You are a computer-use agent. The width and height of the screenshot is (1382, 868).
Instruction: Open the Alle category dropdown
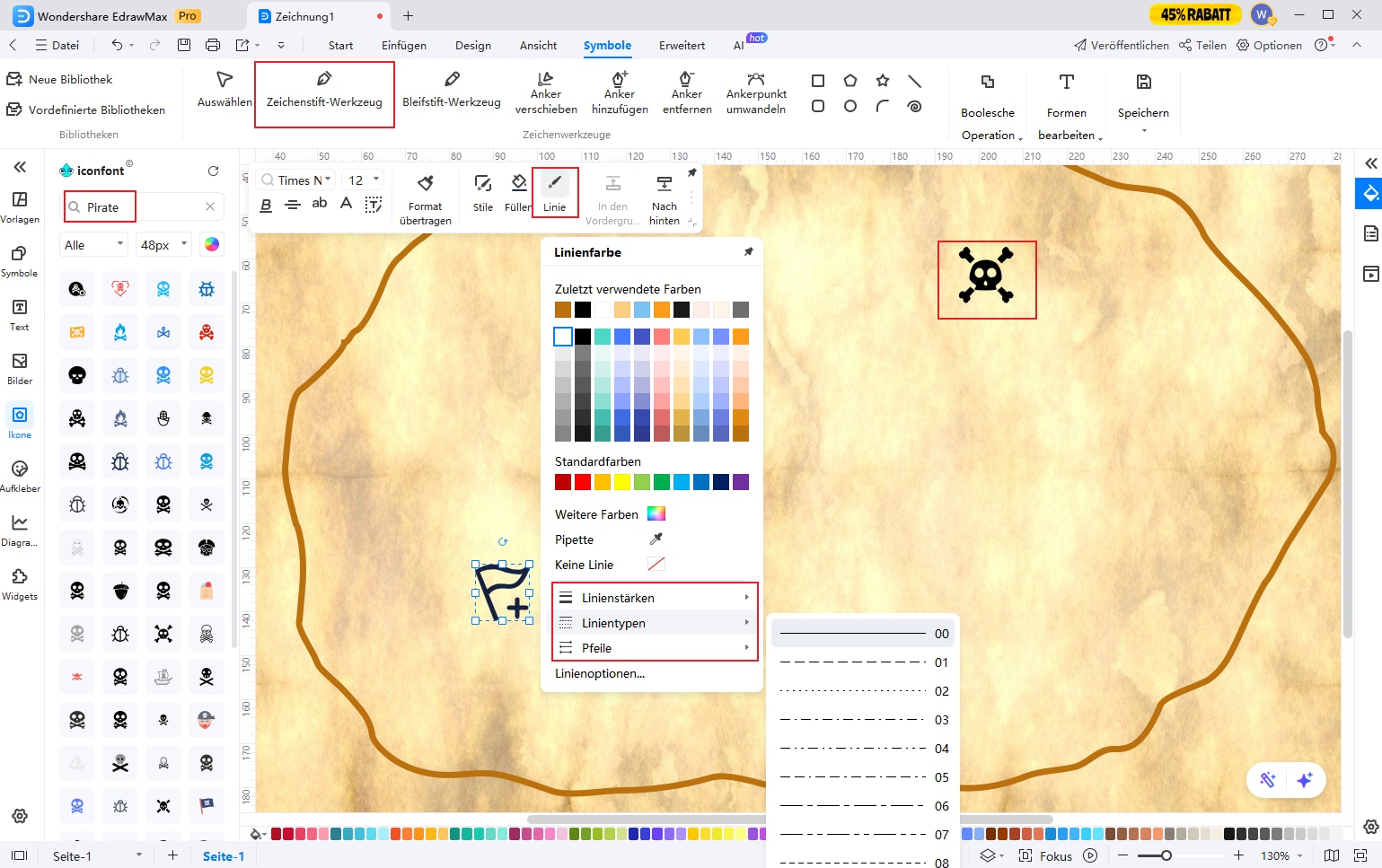point(93,244)
